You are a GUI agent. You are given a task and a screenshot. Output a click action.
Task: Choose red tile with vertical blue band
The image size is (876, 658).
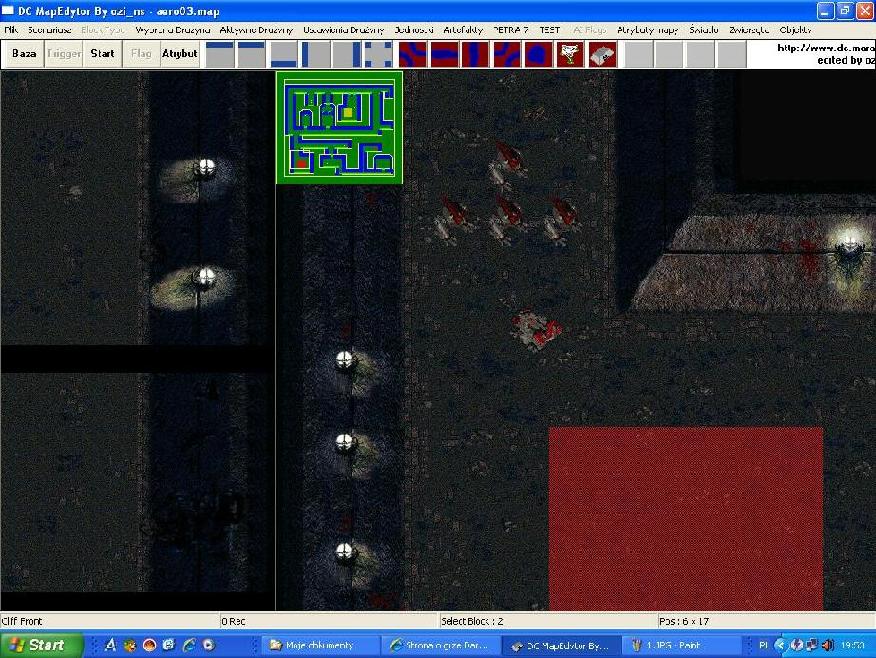point(476,54)
